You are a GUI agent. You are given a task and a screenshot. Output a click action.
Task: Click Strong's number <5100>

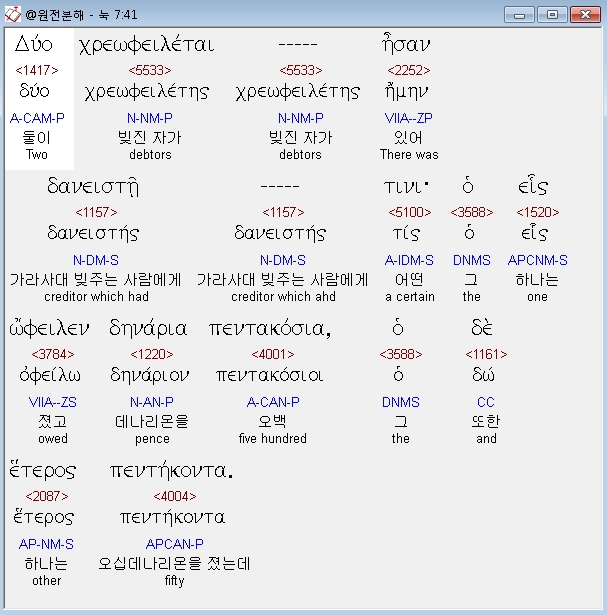(410, 212)
